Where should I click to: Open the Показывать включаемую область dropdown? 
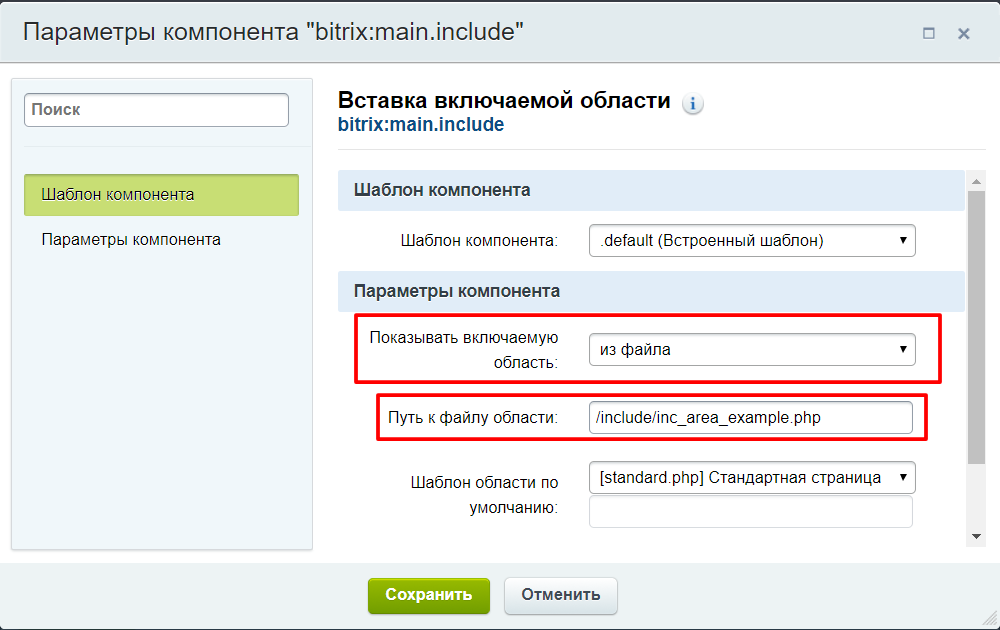[752, 349]
